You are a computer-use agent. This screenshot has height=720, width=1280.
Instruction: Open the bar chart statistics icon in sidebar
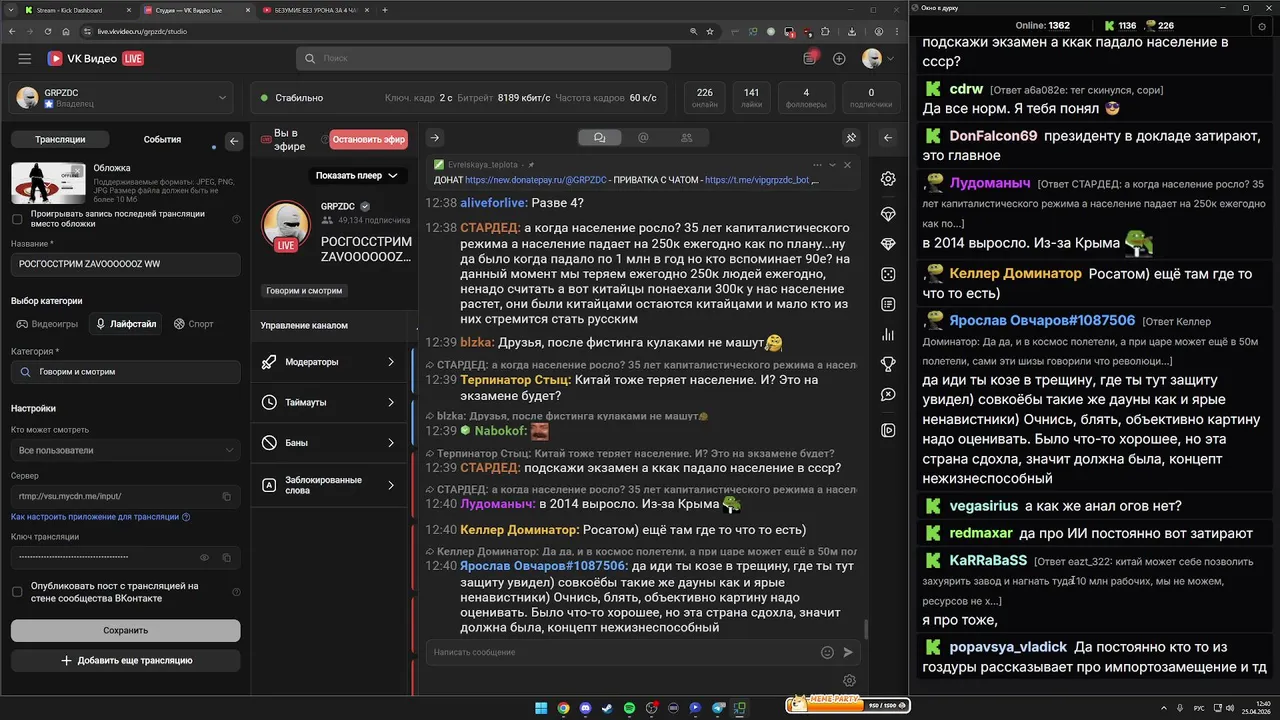point(888,334)
